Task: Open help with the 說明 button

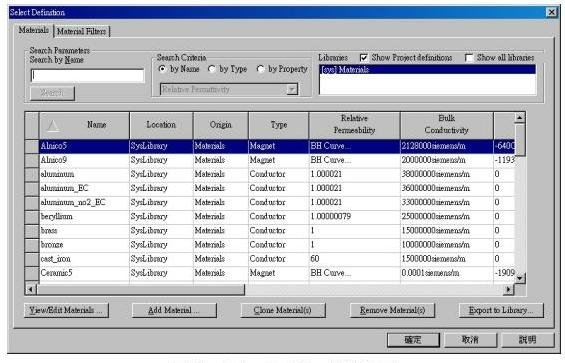Action: click(x=528, y=340)
